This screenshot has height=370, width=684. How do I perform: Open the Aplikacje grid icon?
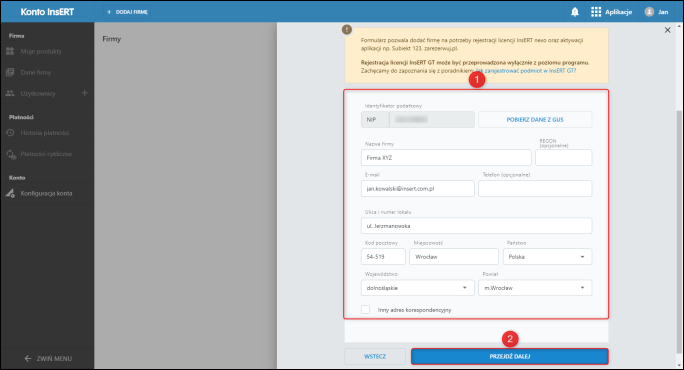click(596, 12)
